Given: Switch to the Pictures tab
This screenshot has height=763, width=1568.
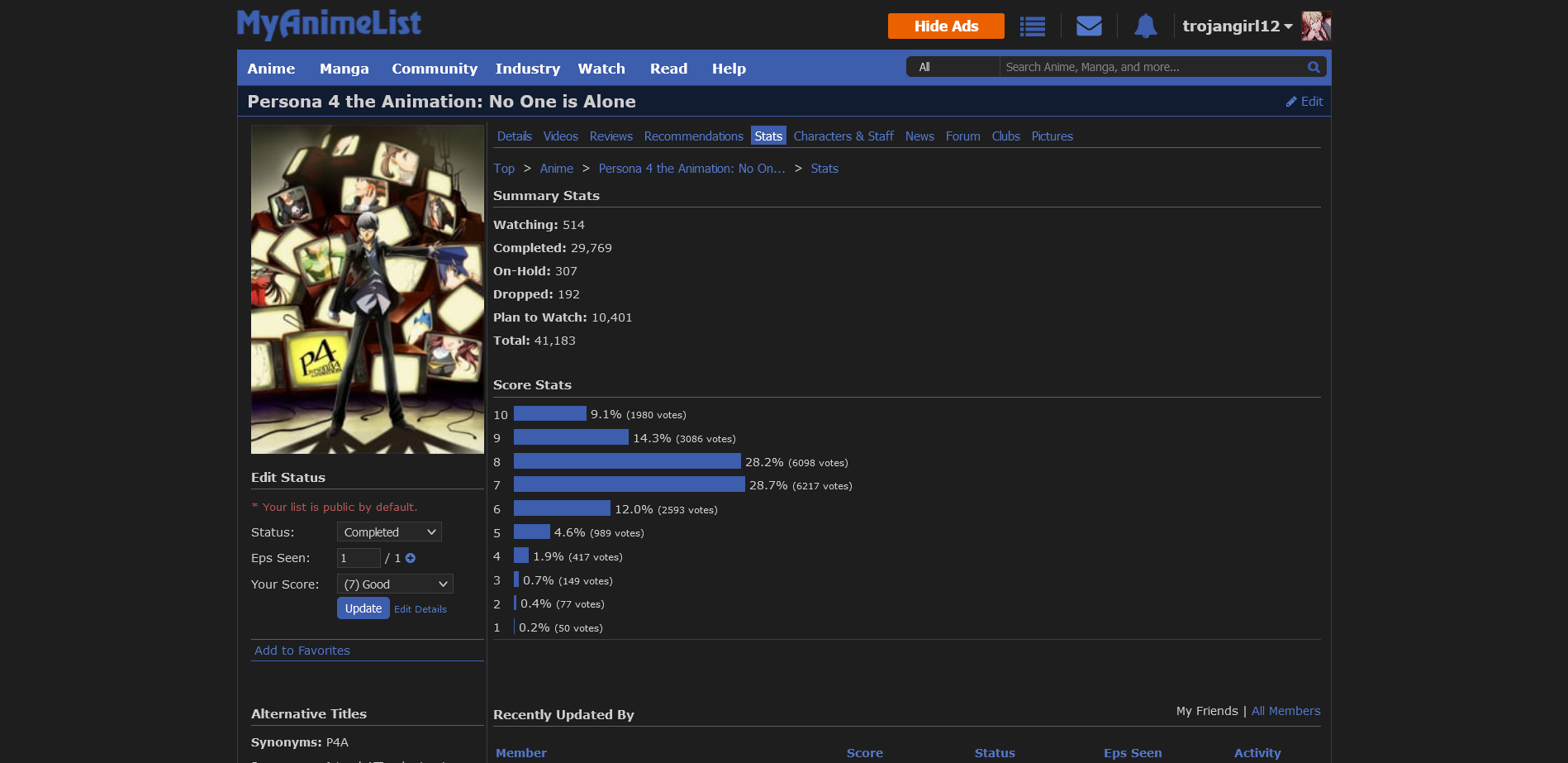Looking at the screenshot, I should point(1052,136).
